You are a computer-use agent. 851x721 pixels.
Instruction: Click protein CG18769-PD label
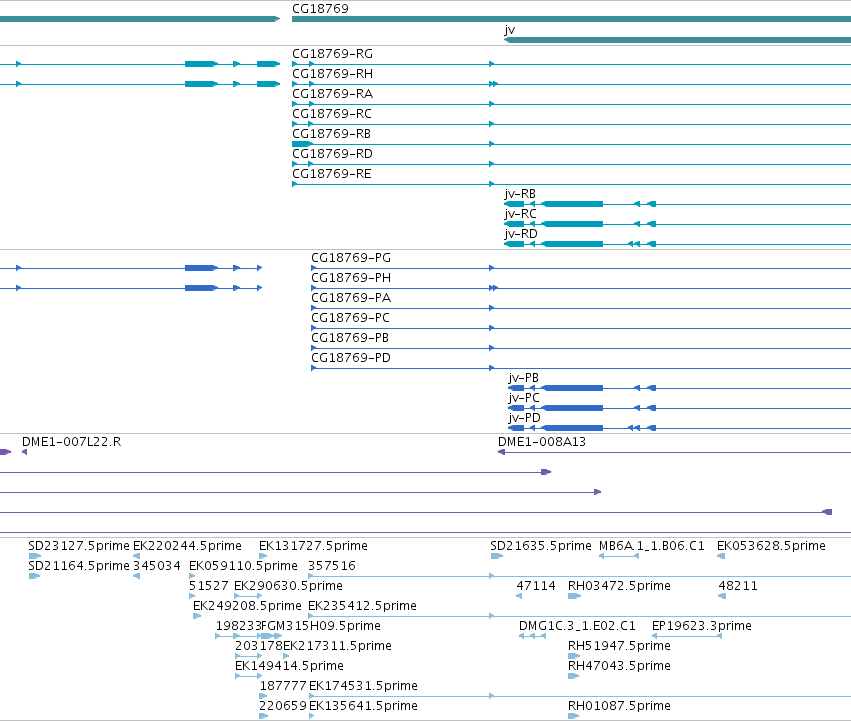351,358
